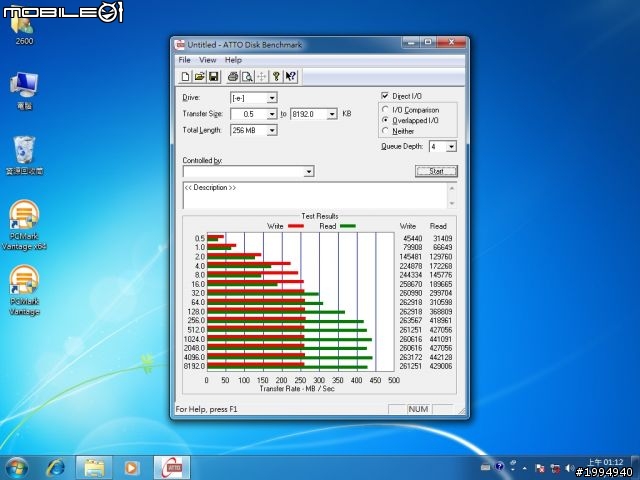This screenshot has height=480, width=640.
Task: Select the Computer desktop icon
Action: (x=24, y=91)
